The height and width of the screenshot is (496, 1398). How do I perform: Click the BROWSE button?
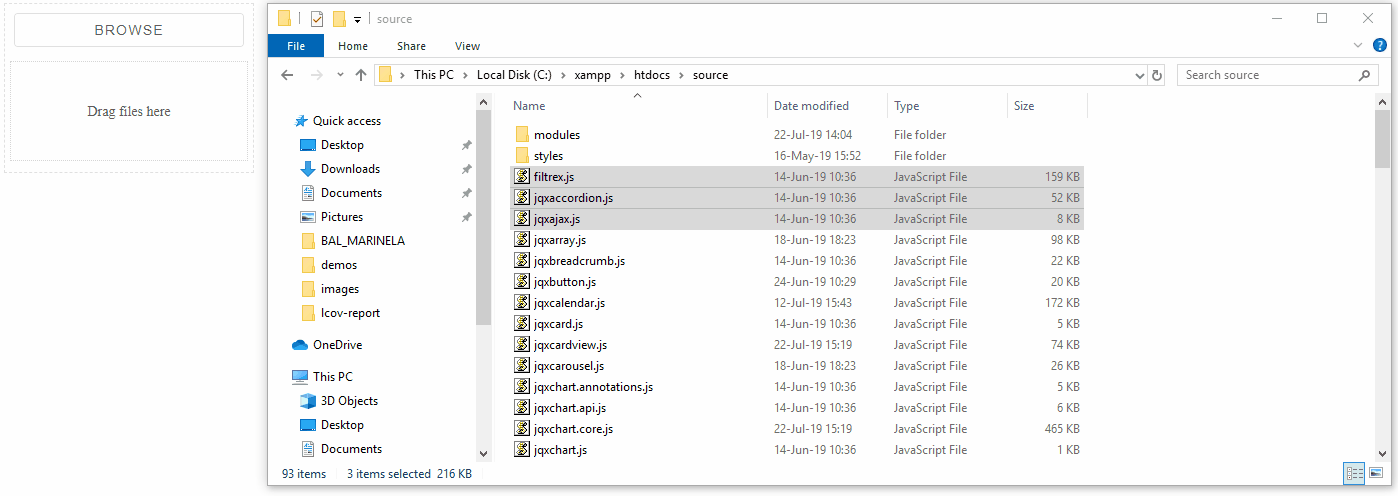129,30
